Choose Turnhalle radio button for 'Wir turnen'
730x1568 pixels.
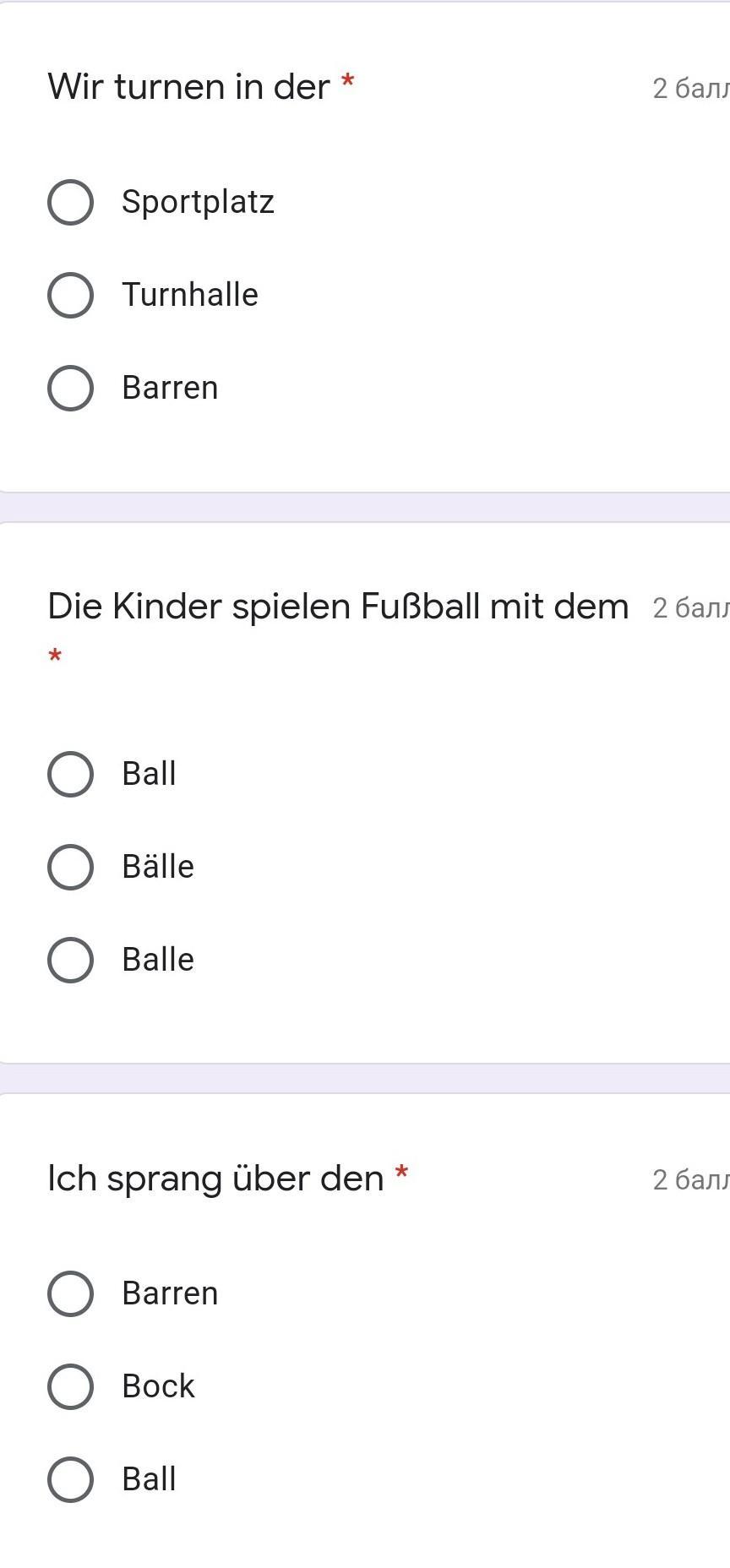[70, 295]
